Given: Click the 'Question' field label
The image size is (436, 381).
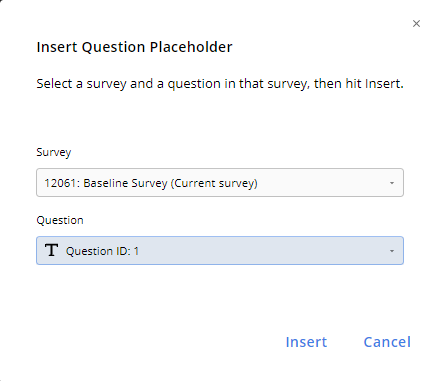Looking at the screenshot, I should point(60,220).
